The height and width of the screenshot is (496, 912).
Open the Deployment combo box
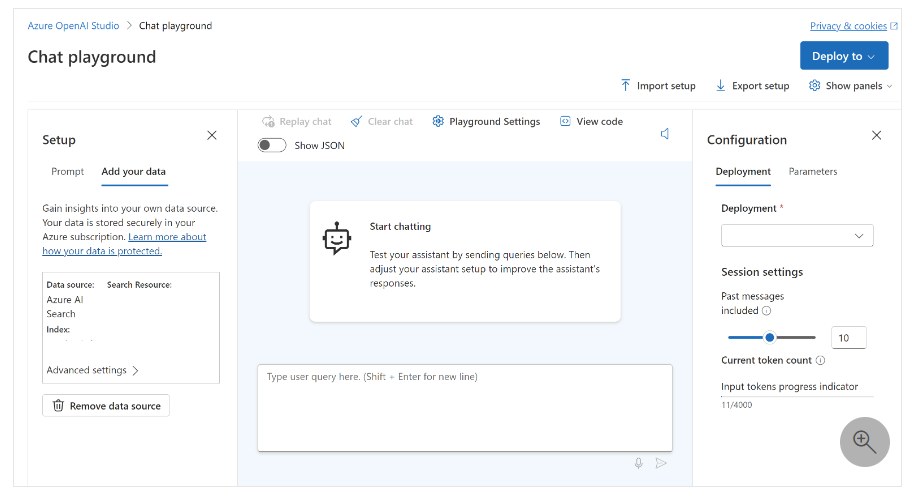(x=797, y=235)
